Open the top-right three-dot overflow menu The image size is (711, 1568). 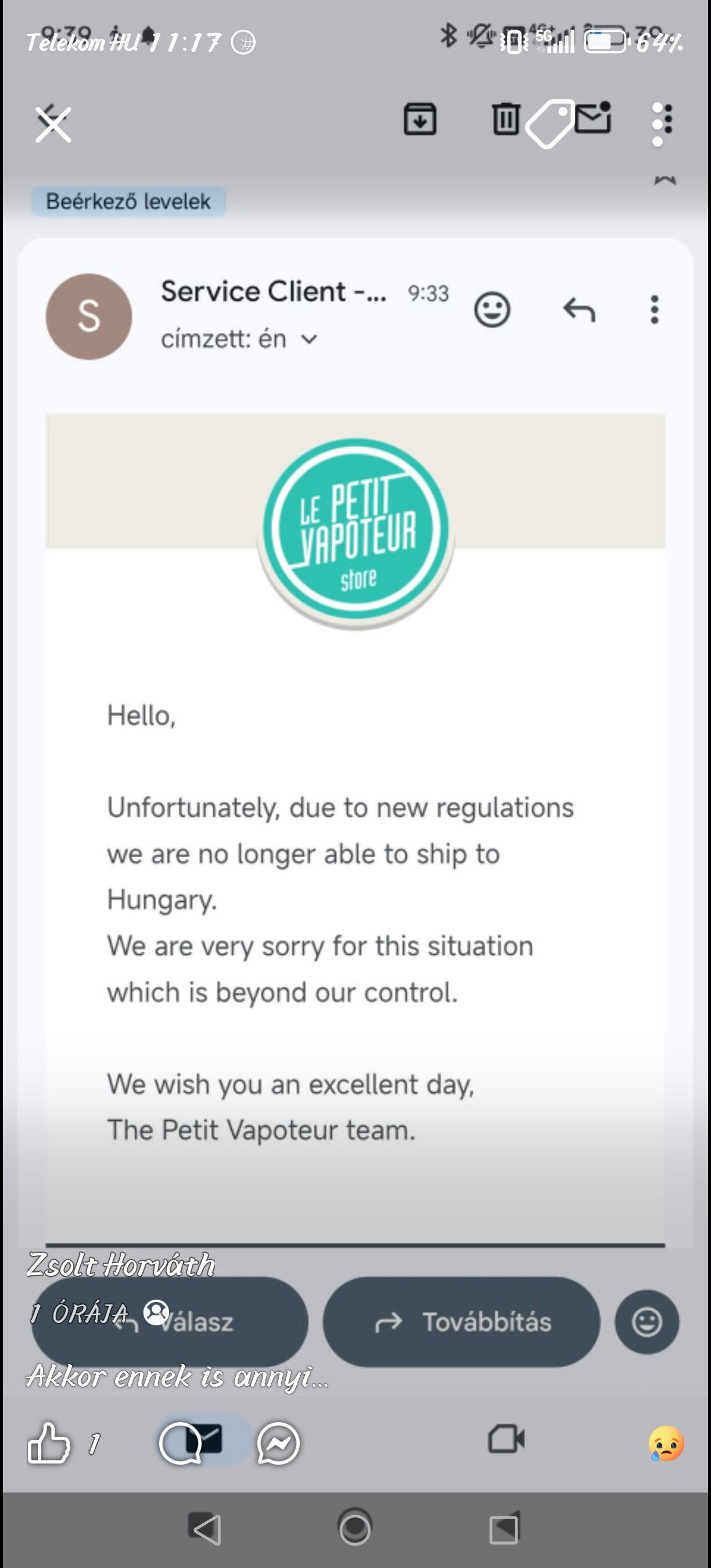pyautogui.click(x=660, y=124)
